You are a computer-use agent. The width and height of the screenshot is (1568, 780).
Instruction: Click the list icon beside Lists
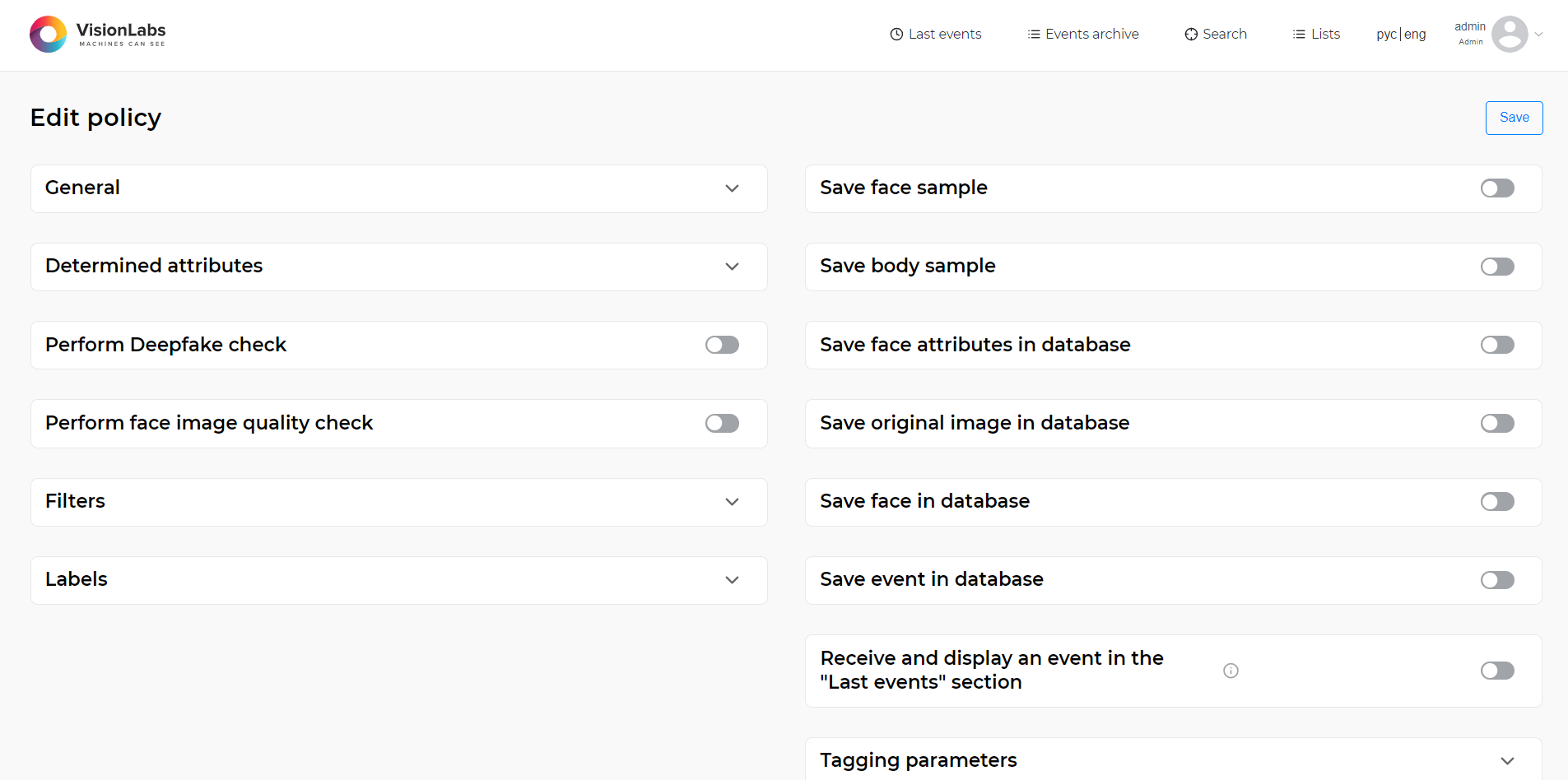pyautogui.click(x=1299, y=35)
